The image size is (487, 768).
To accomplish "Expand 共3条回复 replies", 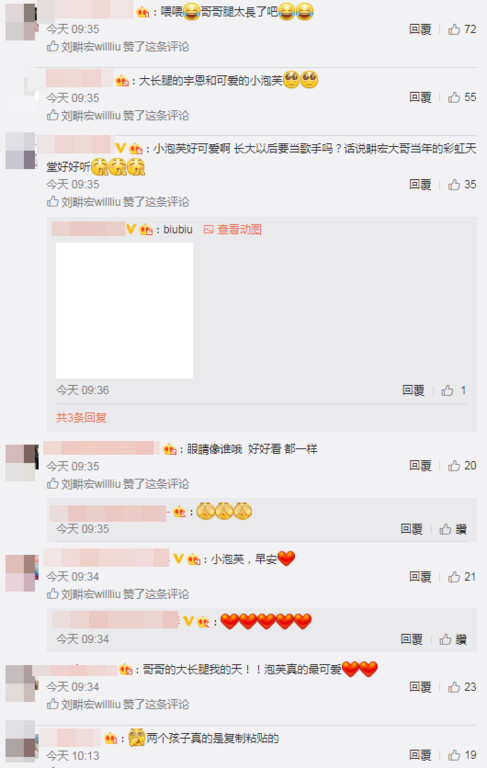I will point(81,418).
